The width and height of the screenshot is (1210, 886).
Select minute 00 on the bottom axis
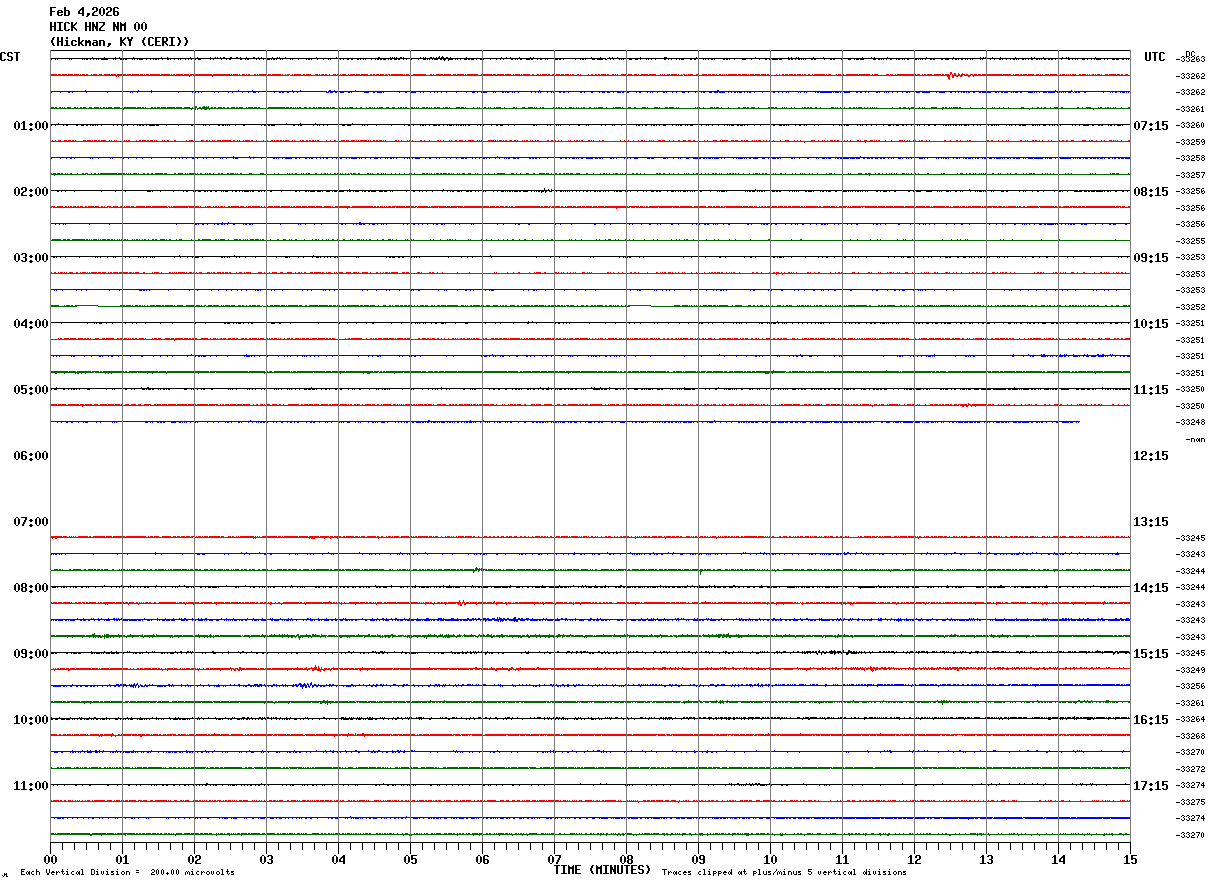[x=50, y=860]
